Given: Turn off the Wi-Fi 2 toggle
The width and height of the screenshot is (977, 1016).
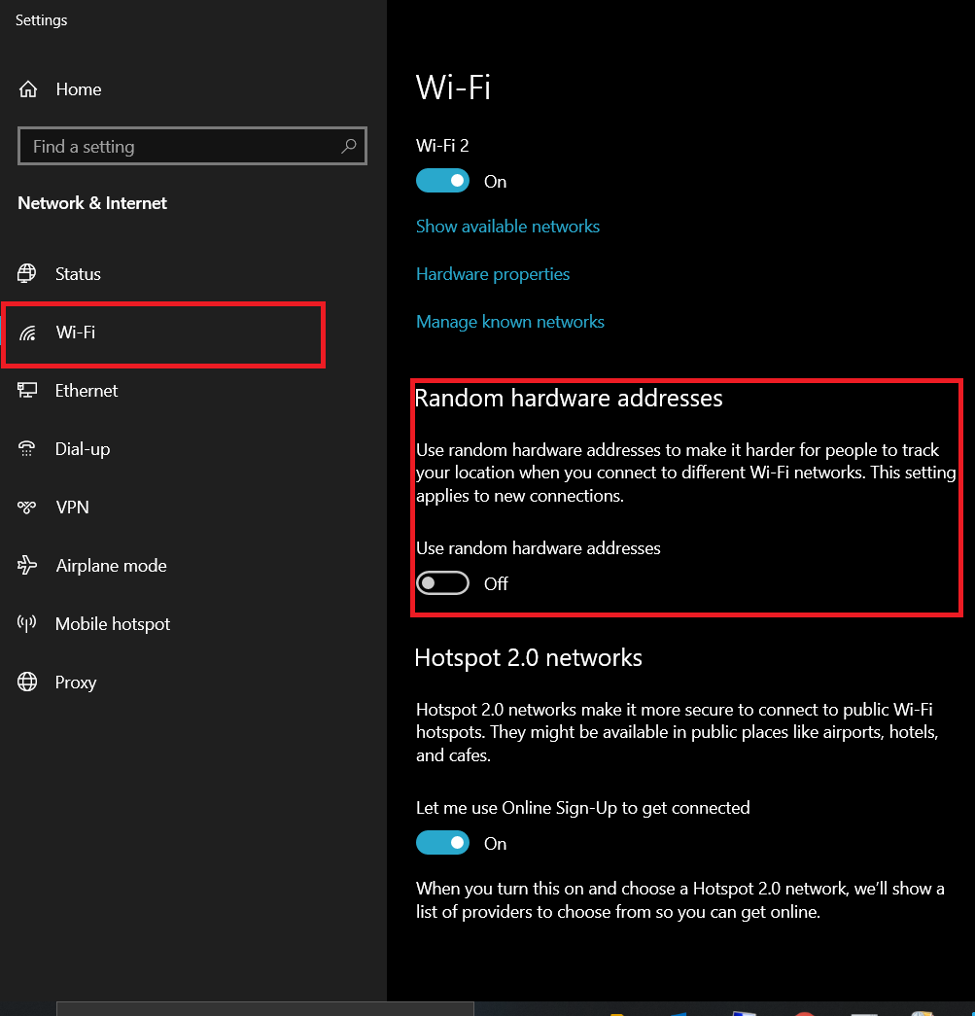Looking at the screenshot, I should [x=442, y=181].
